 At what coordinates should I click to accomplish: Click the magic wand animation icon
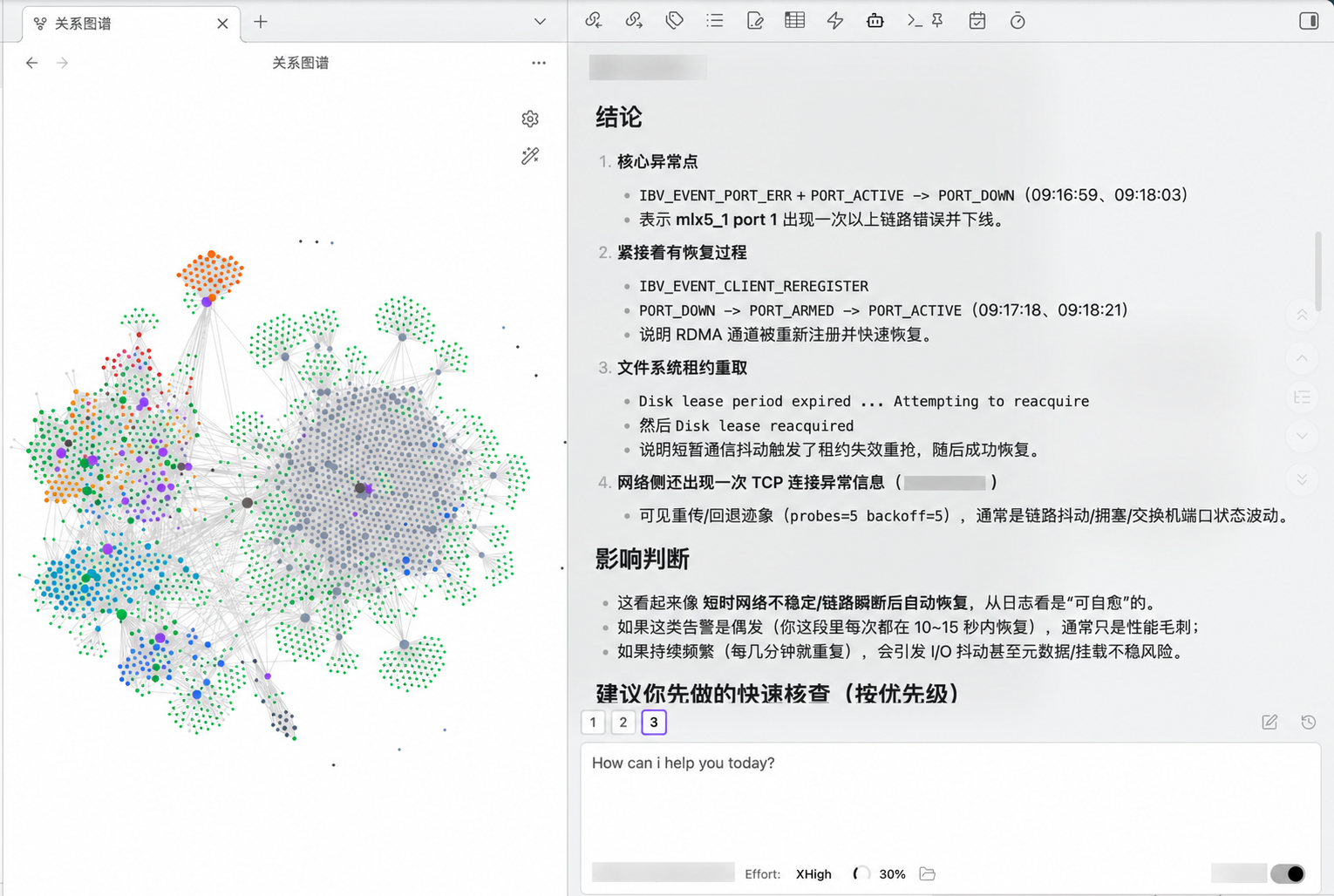pyautogui.click(x=530, y=156)
